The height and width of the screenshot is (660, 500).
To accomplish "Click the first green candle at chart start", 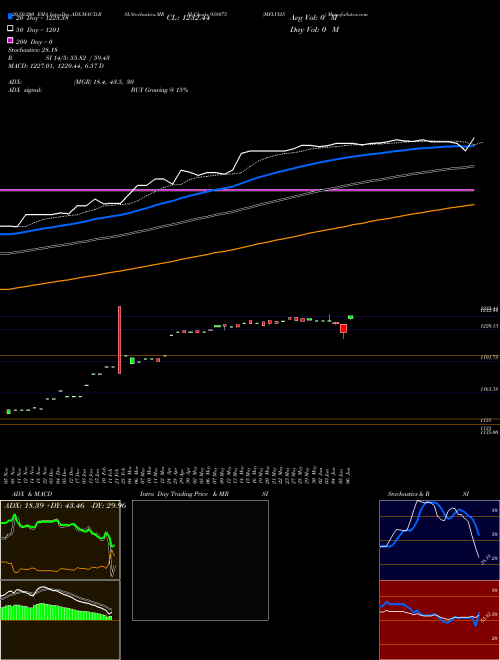I will [8, 411].
